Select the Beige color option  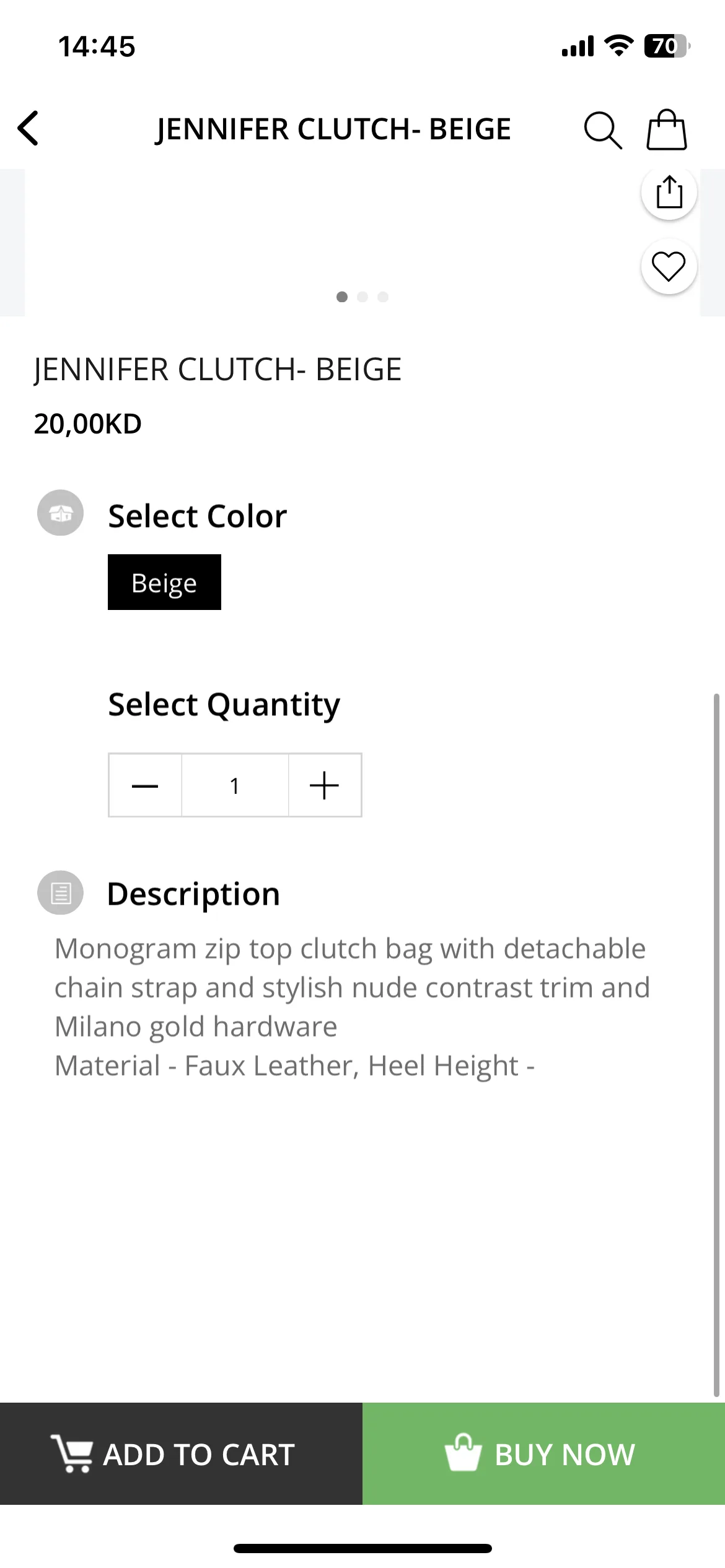[164, 582]
